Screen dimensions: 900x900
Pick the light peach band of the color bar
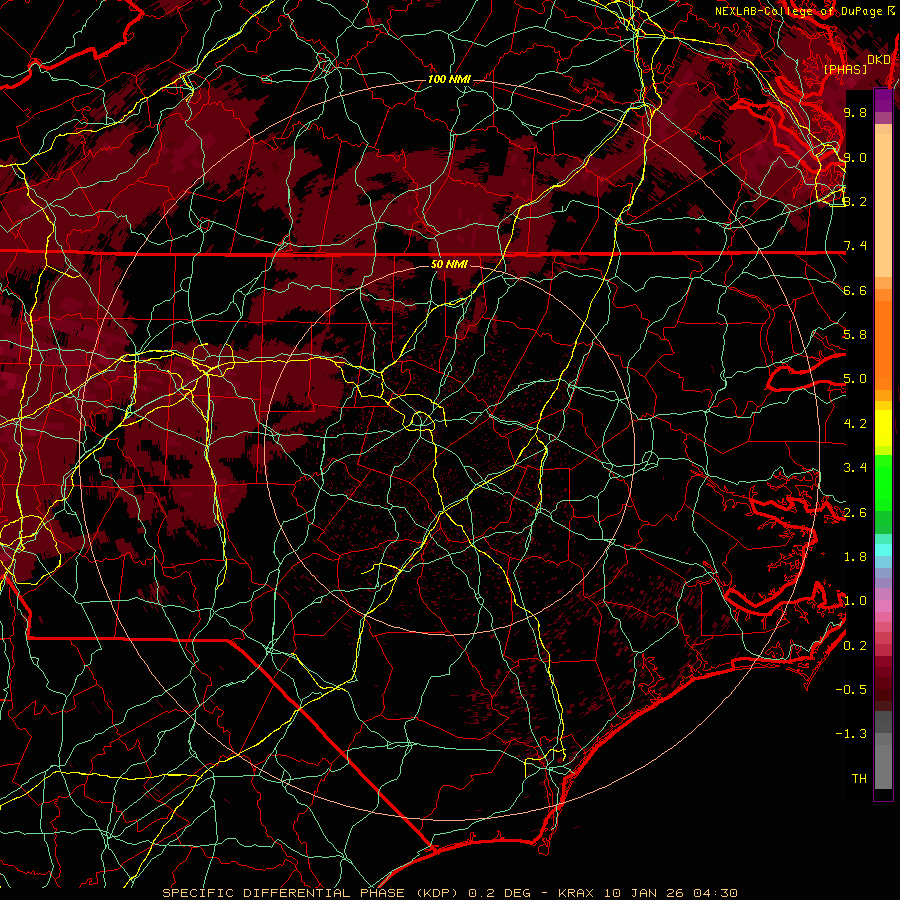pos(883,207)
